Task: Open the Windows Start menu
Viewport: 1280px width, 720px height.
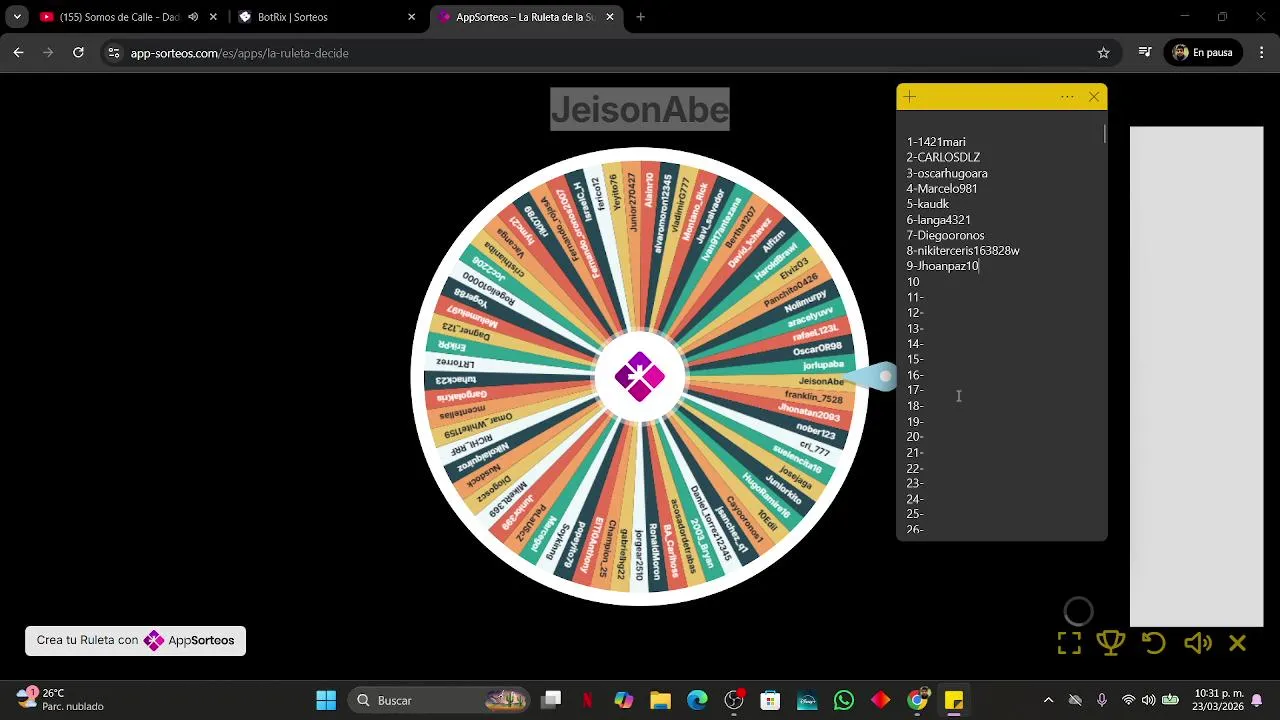Action: coord(326,700)
